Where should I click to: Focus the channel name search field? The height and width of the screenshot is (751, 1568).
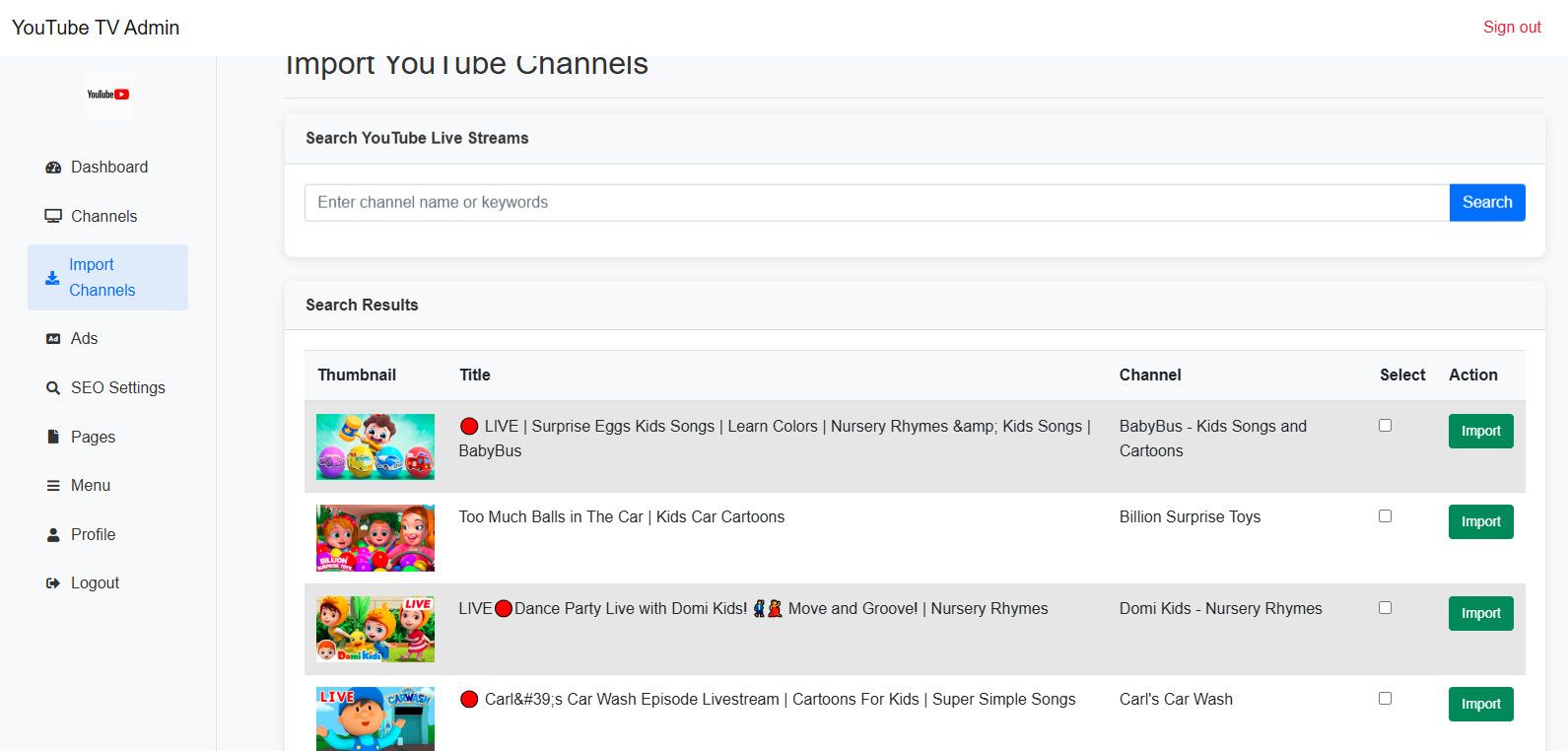point(876,203)
